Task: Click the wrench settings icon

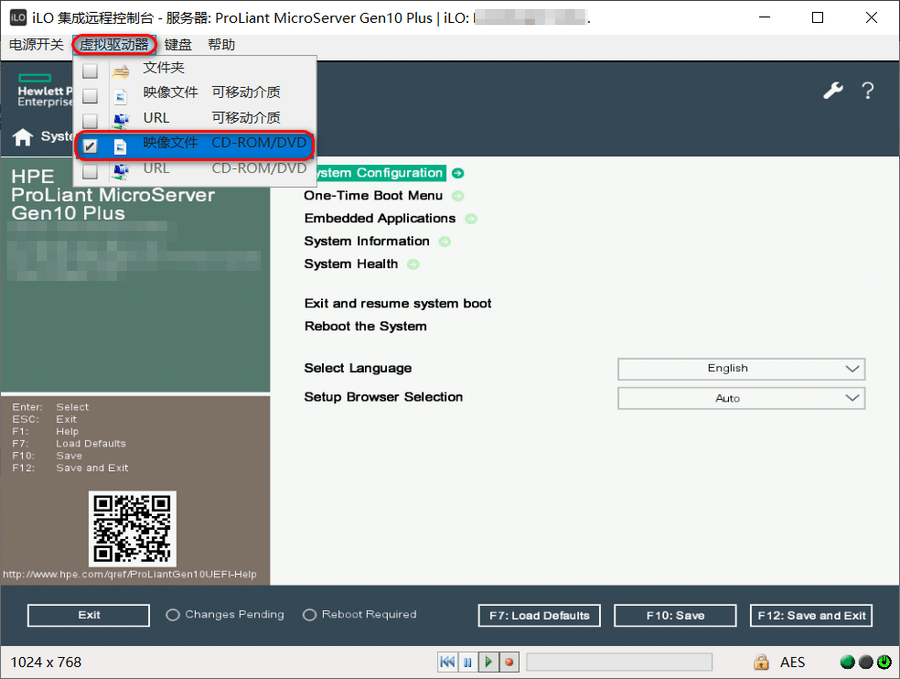Action: point(832,91)
